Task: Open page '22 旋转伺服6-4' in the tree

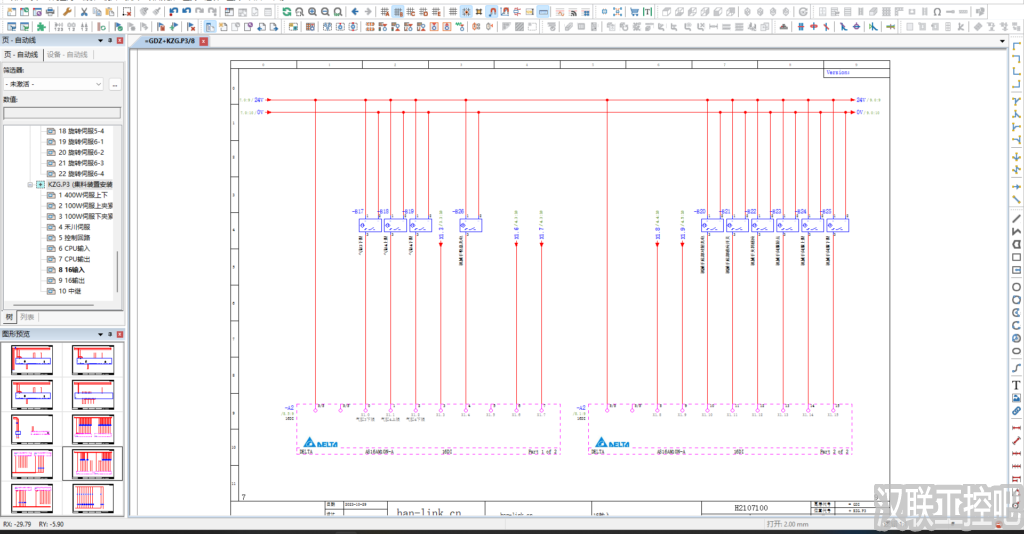Action: (81, 174)
